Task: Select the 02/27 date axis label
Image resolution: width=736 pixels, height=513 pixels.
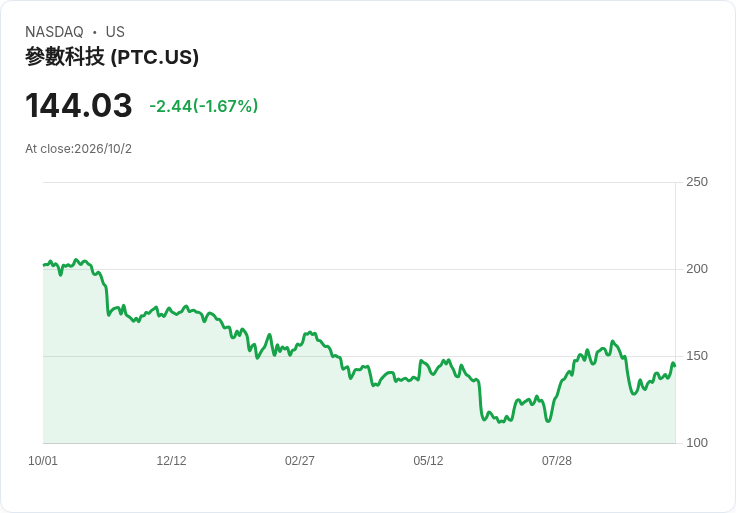Action: click(x=299, y=461)
